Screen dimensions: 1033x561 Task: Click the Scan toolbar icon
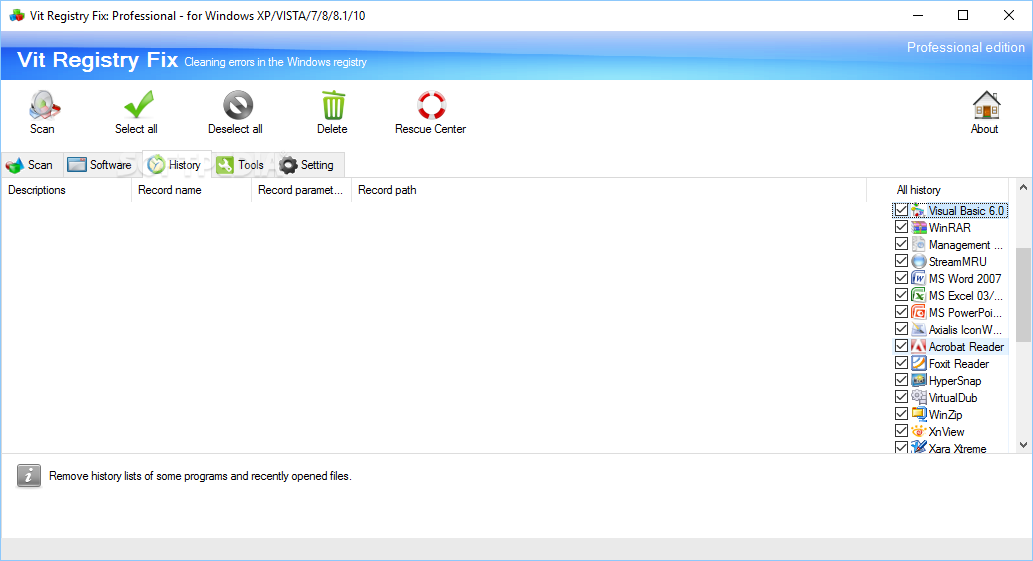[43, 105]
